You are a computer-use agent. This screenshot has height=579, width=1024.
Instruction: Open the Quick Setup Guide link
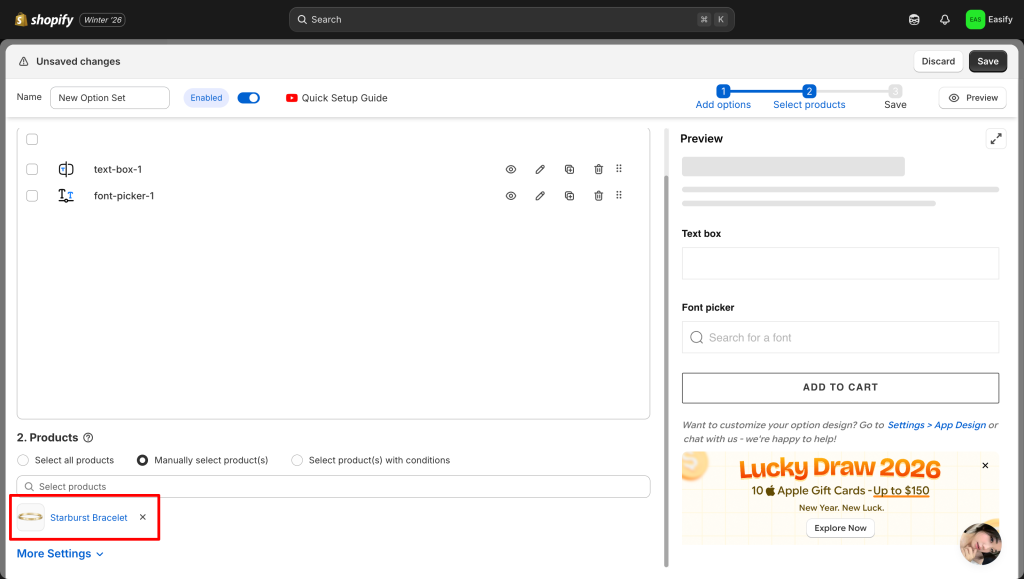click(x=336, y=98)
